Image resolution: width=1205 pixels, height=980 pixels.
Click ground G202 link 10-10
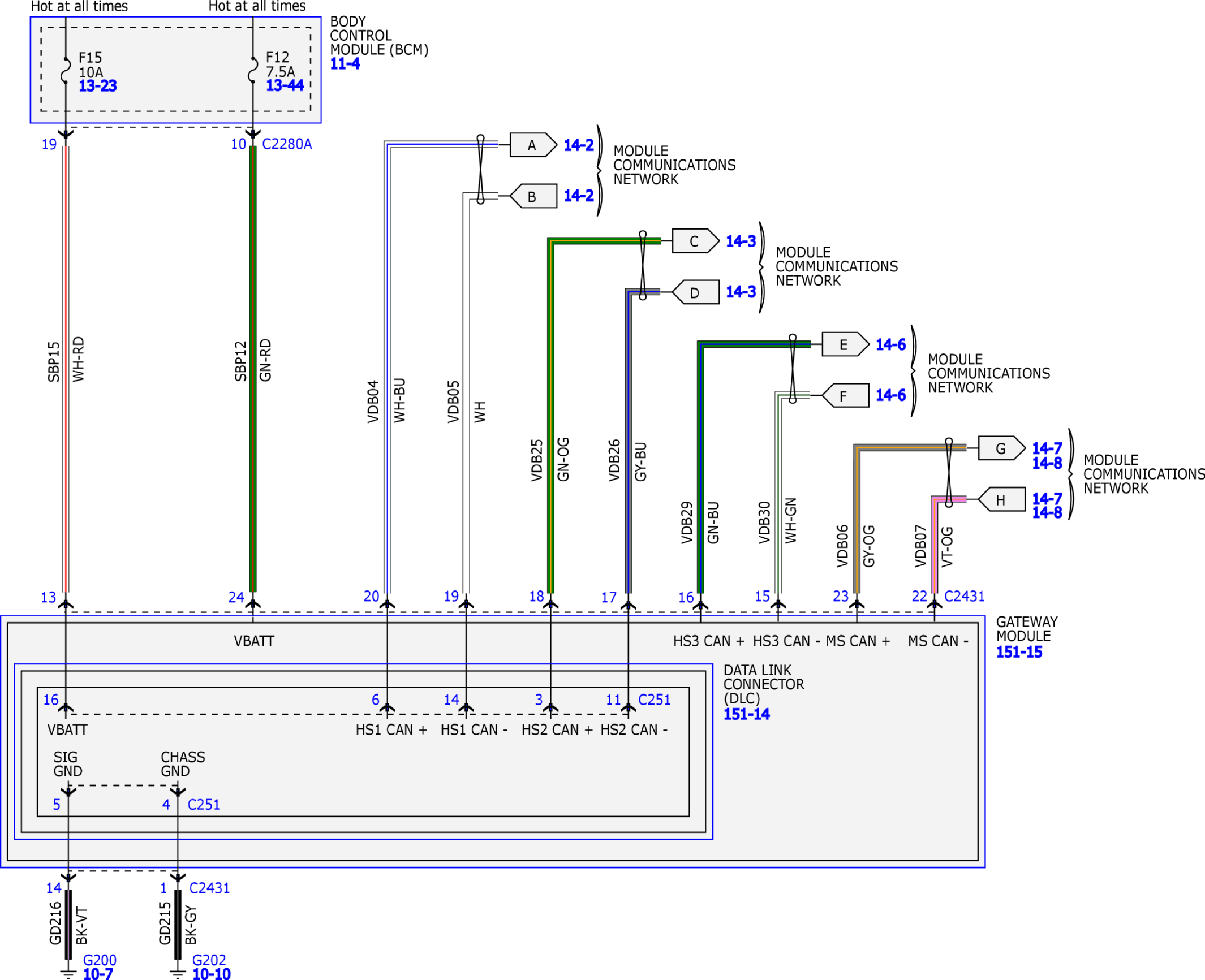[x=212, y=974]
